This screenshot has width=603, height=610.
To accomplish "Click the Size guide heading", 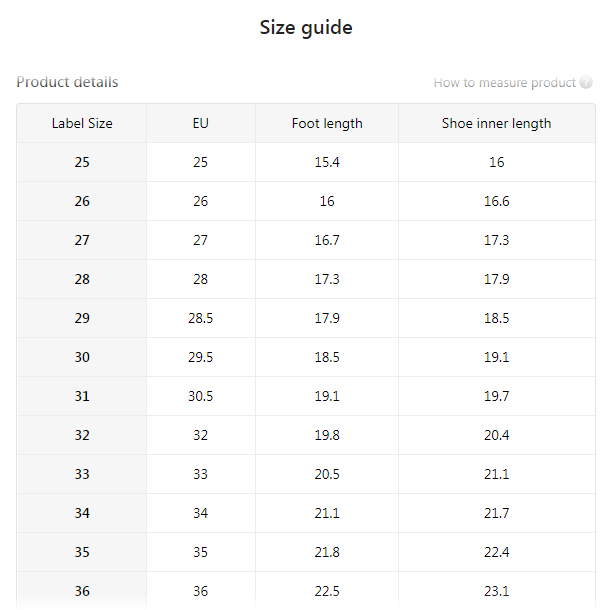I will point(306,28).
